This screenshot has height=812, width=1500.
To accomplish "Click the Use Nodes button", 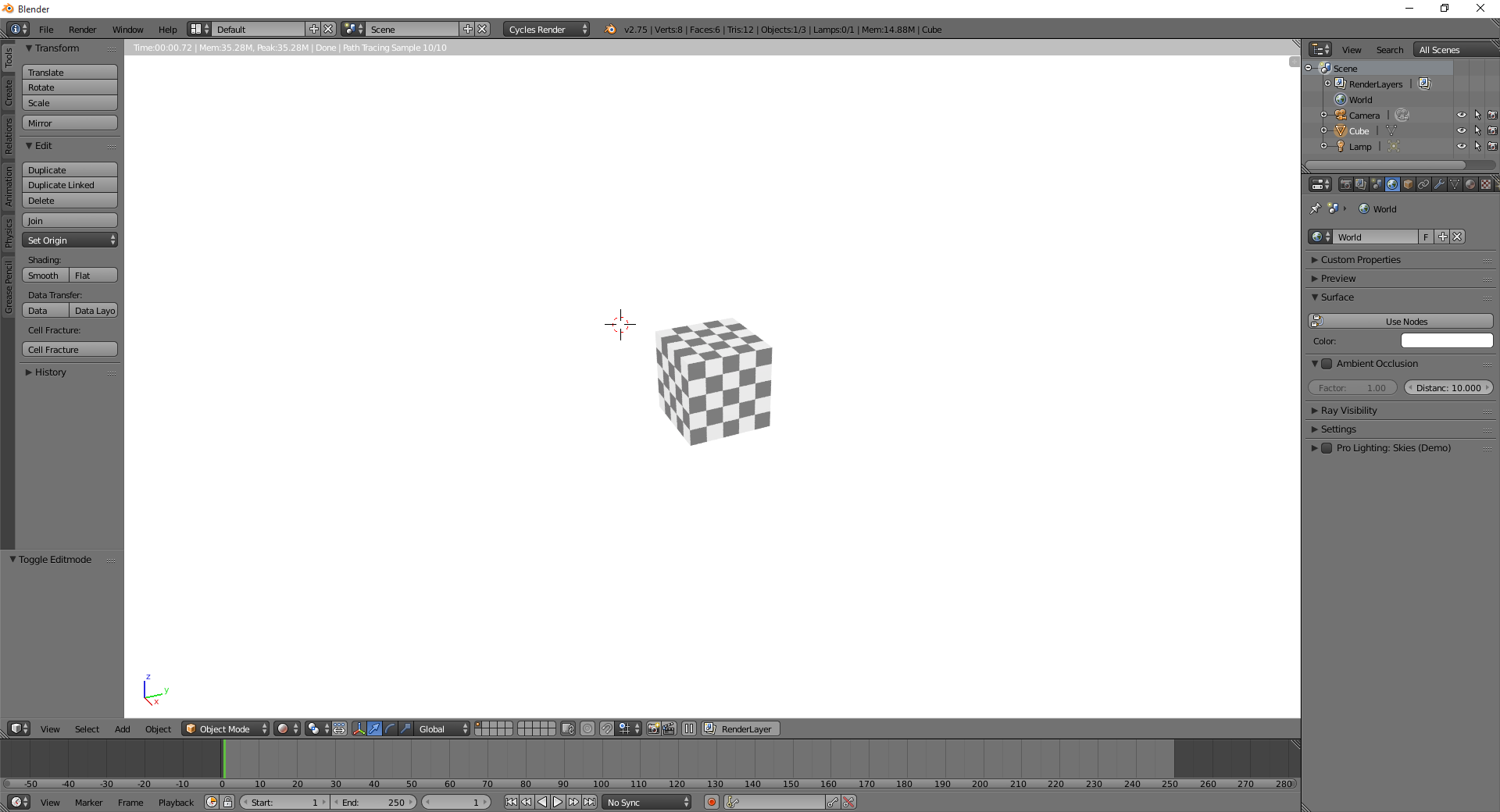I will coord(1405,321).
